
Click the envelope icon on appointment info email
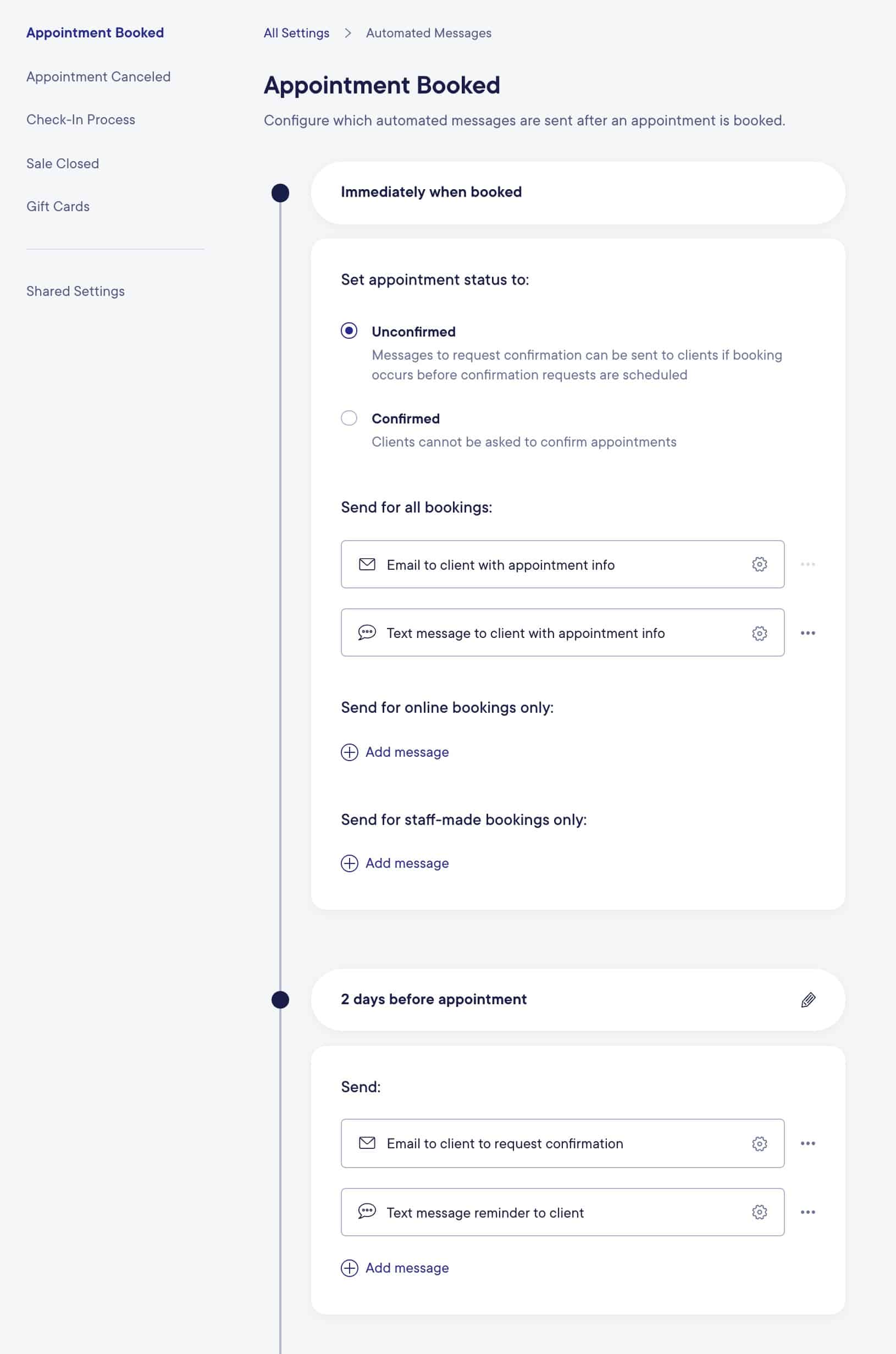coord(366,565)
